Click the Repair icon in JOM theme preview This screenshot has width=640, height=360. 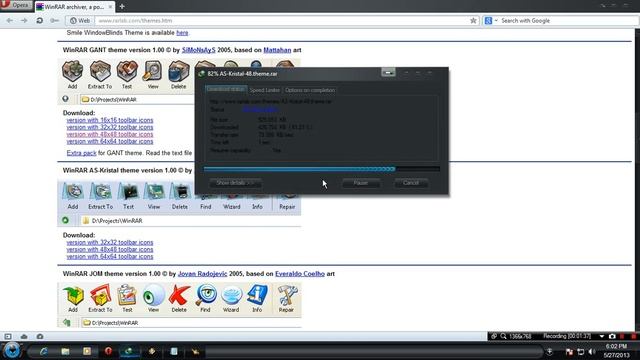(x=287, y=296)
